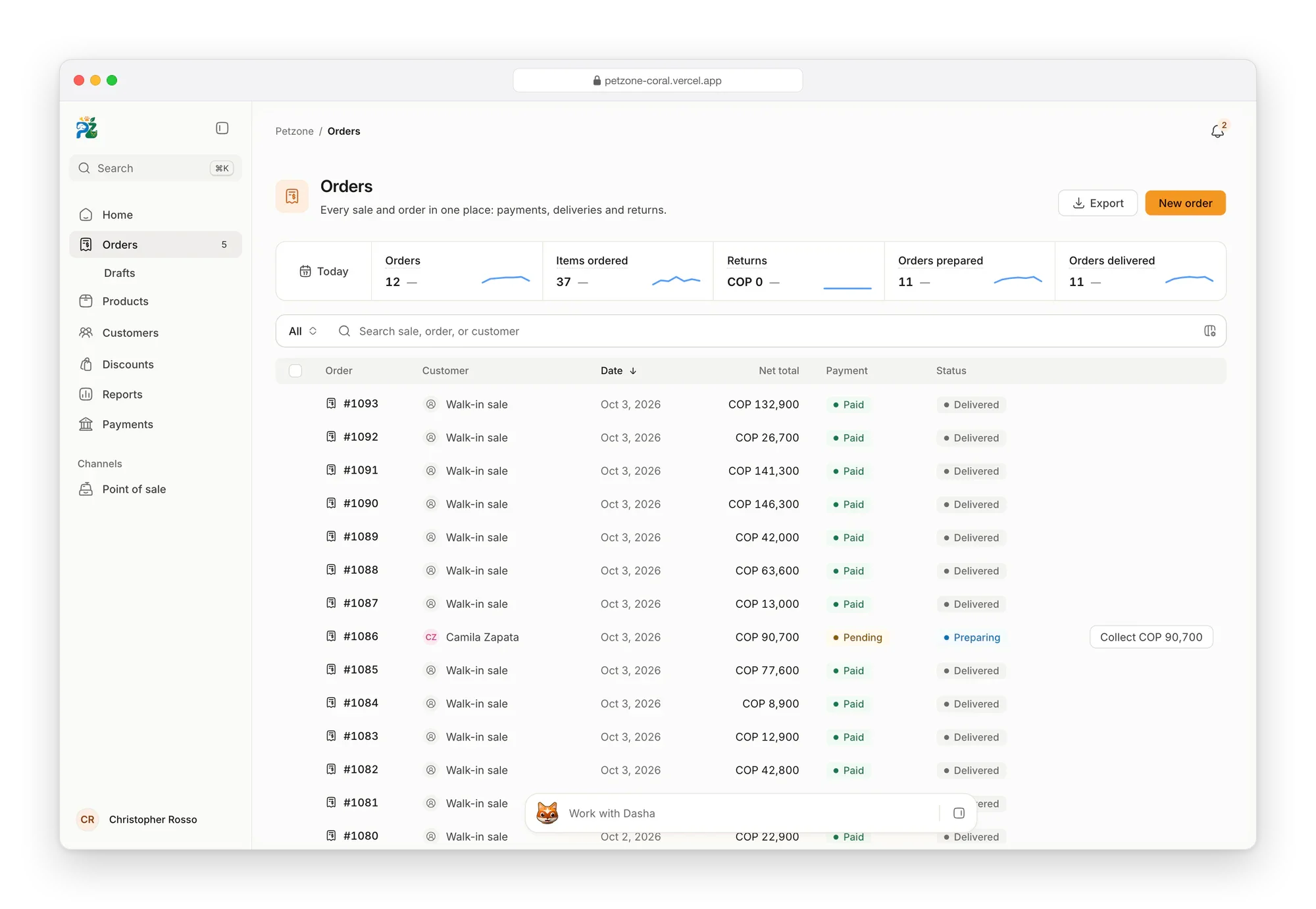Image resolution: width=1316 pixels, height=909 pixels.
Task: Open the All filter dropdown
Action: tap(303, 331)
